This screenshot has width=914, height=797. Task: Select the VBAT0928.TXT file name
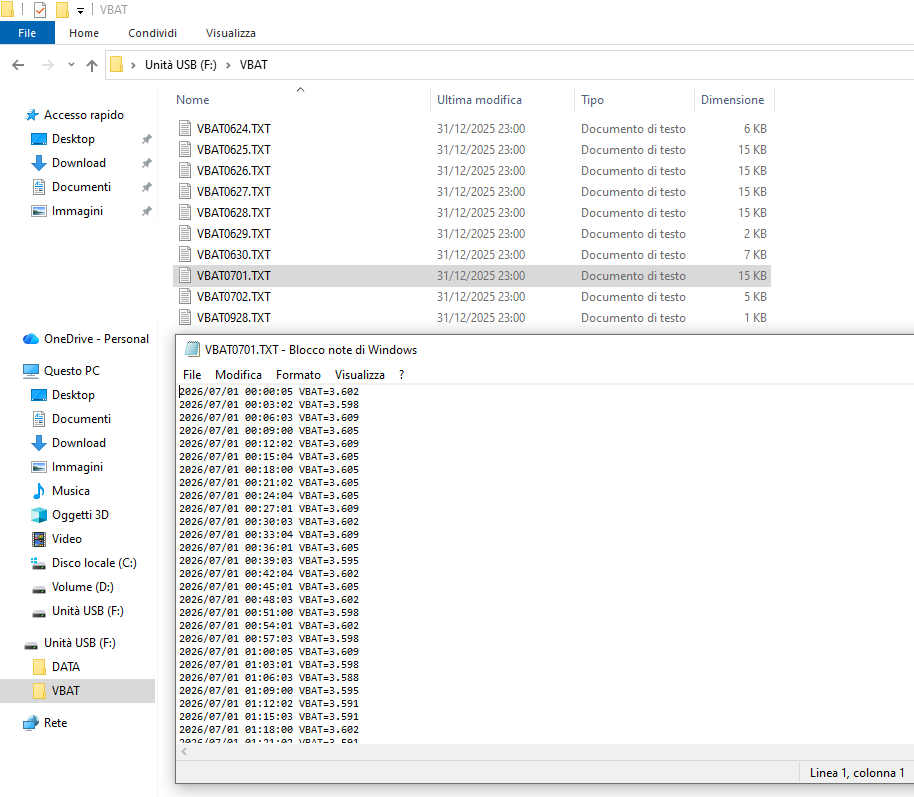point(234,318)
